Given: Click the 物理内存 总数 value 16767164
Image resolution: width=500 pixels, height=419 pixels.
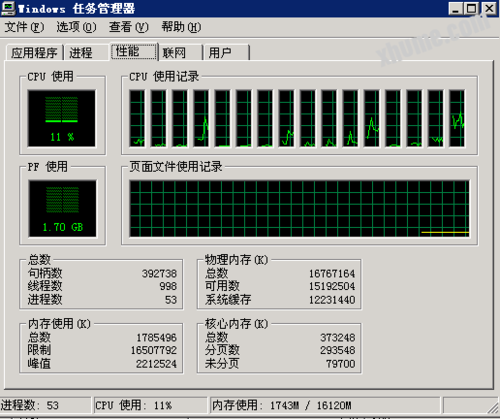Looking at the screenshot, I should point(332,274).
